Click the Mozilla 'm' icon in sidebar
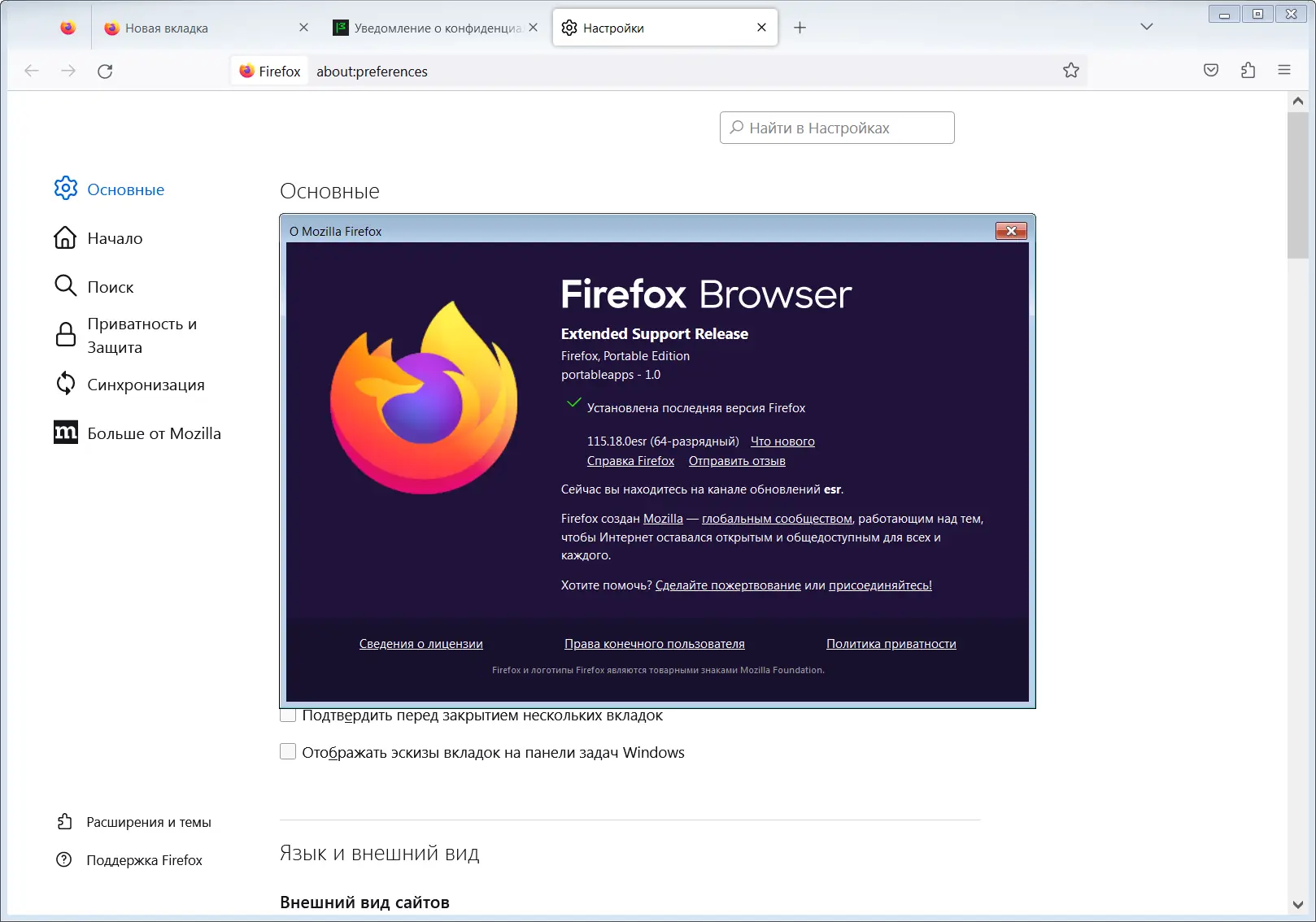 [65, 433]
